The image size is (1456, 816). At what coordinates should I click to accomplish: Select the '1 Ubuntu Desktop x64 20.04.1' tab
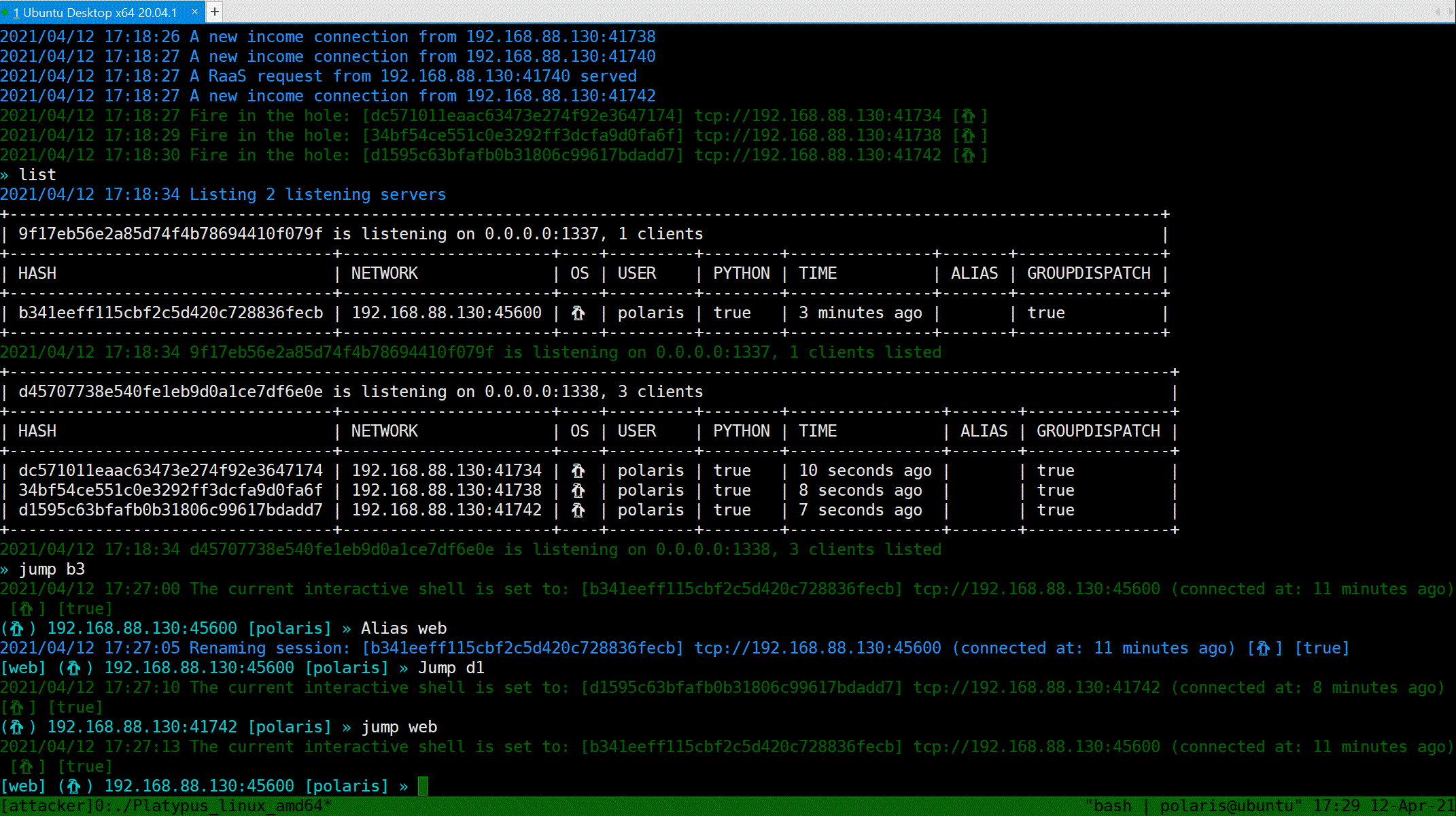(x=95, y=12)
